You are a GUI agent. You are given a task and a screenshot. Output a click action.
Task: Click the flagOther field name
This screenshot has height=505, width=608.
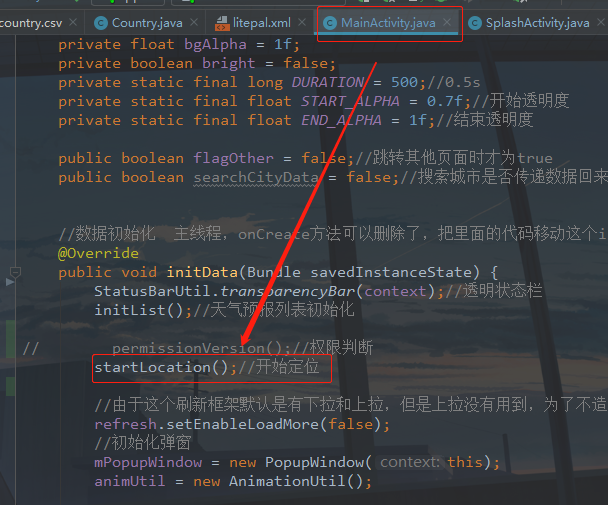[233, 158]
